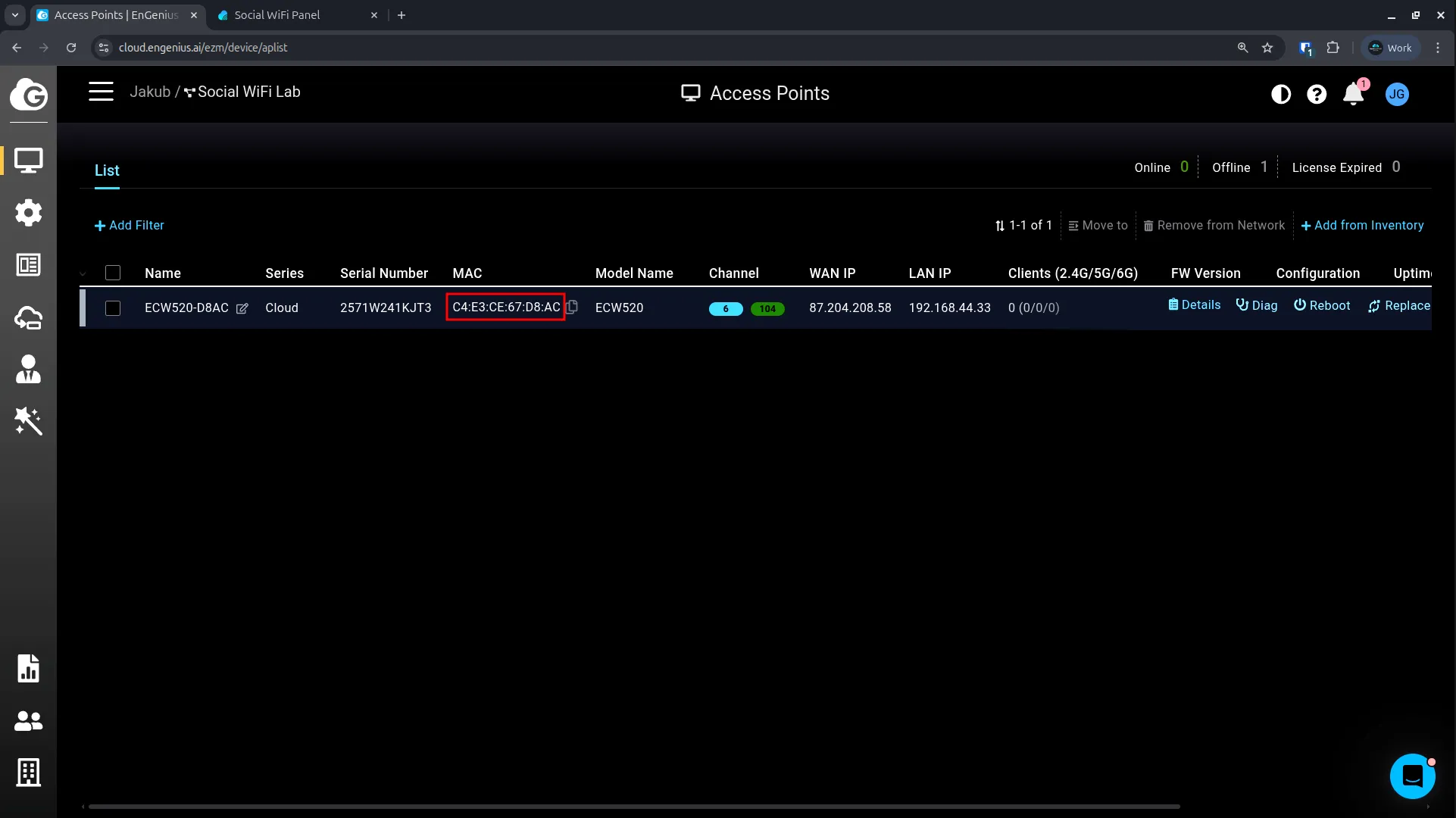Click Add from Inventory link
Image resolution: width=1456 pixels, height=818 pixels.
(1362, 226)
